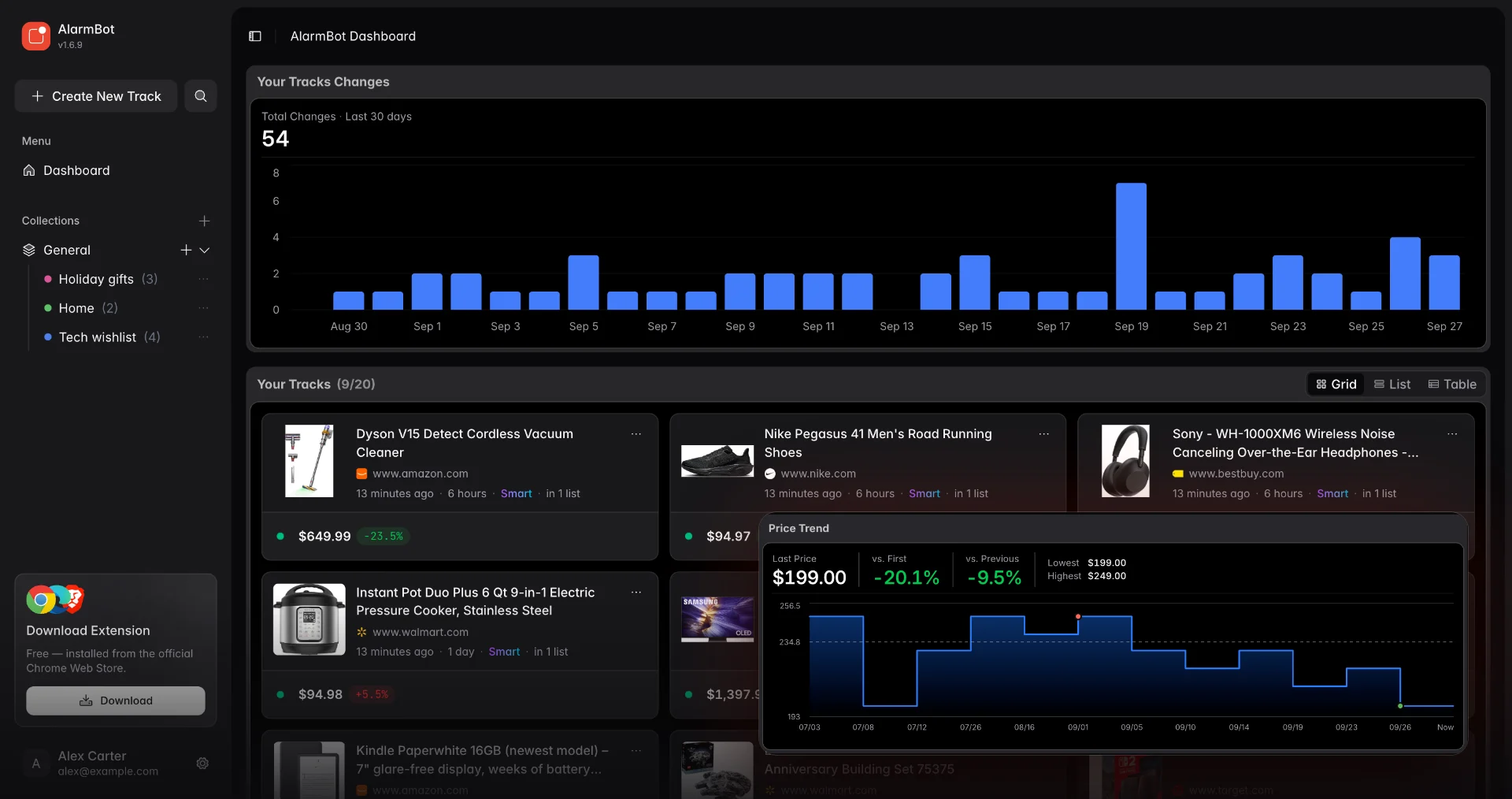
Task: Switch tracks view to List
Action: pyautogui.click(x=1392, y=385)
